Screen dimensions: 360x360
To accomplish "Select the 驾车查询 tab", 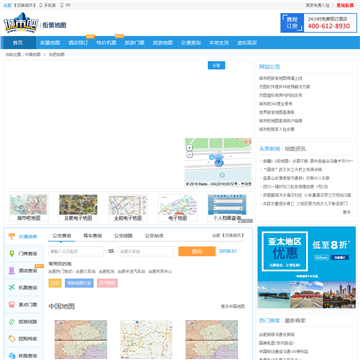I will click(x=92, y=236).
